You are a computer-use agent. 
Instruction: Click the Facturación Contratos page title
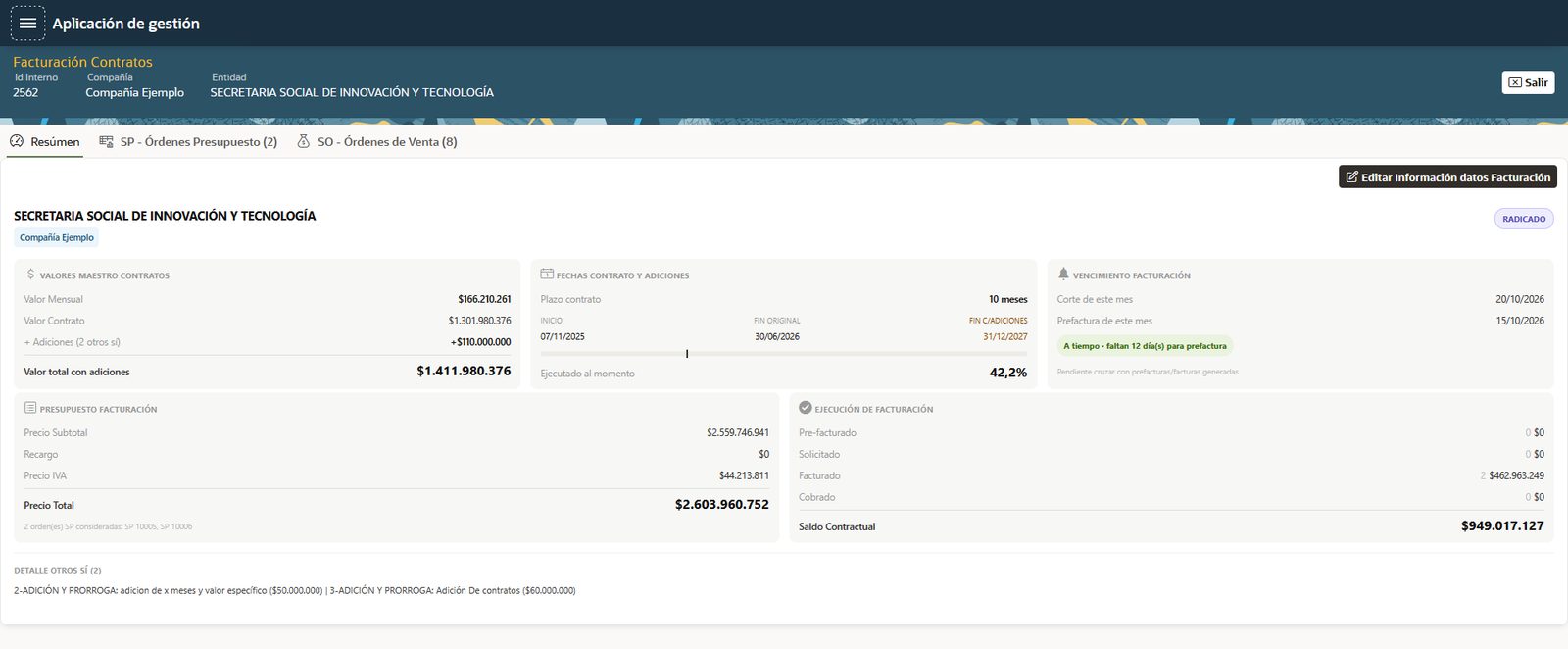(82, 62)
